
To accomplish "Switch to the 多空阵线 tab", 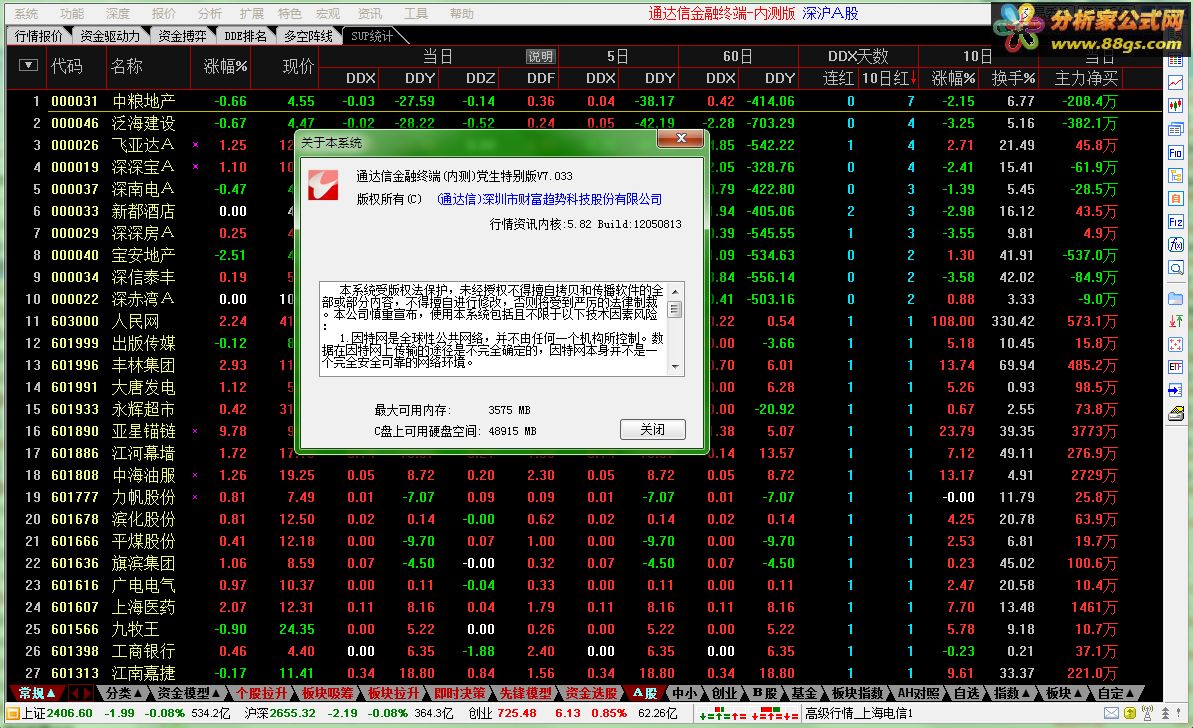I will click(308, 36).
